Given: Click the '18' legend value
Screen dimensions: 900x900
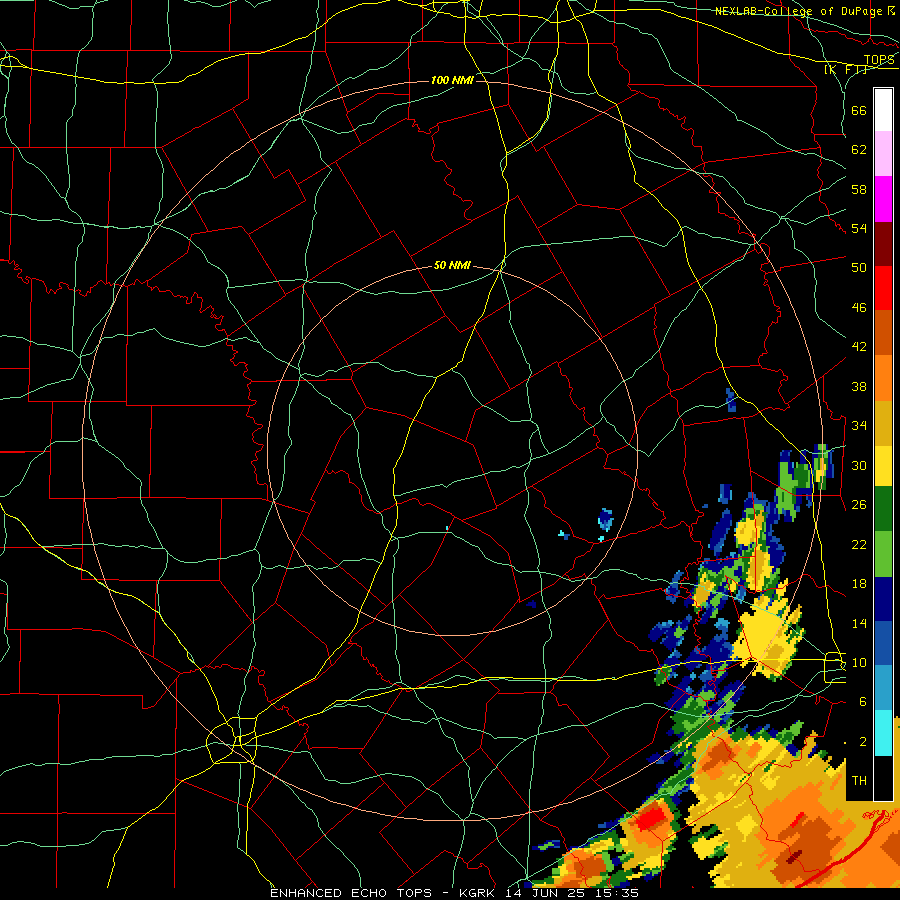Looking at the screenshot, I should point(859,584).
